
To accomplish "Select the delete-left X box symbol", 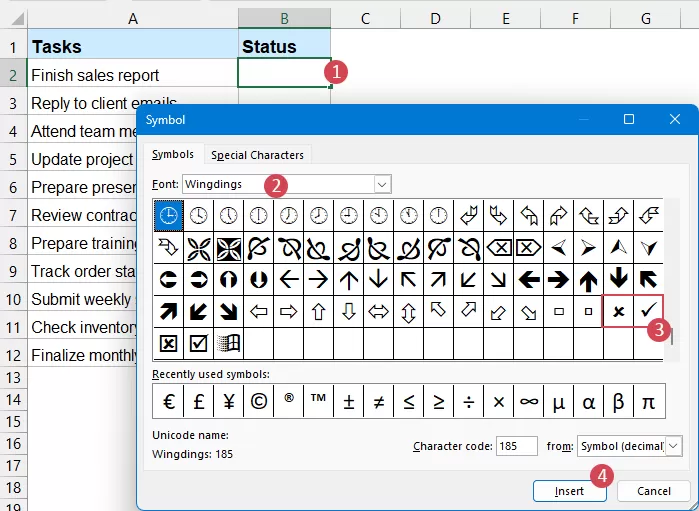I will [498, 248].
